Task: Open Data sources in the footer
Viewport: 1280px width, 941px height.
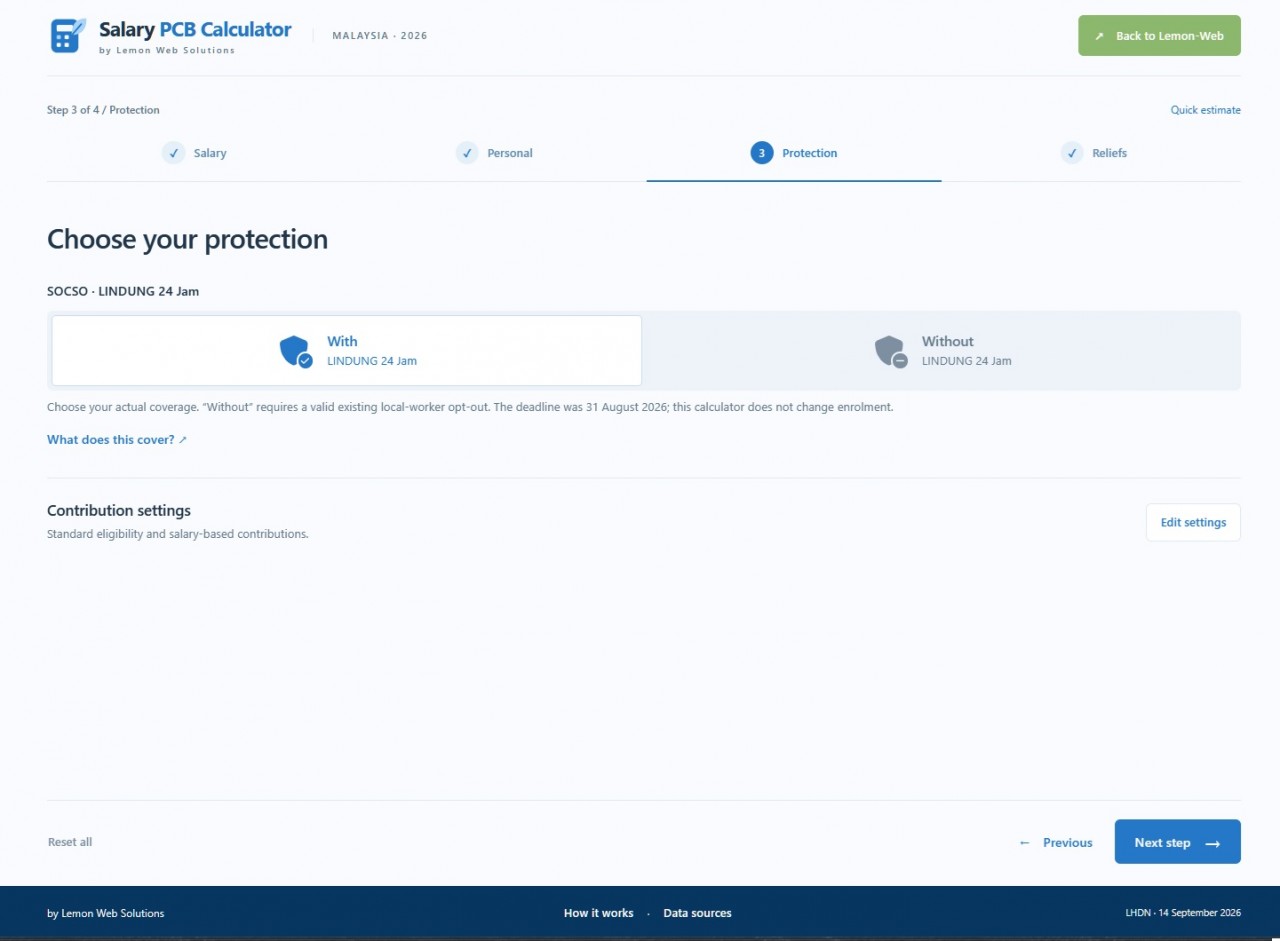Action: click(697, 913)
